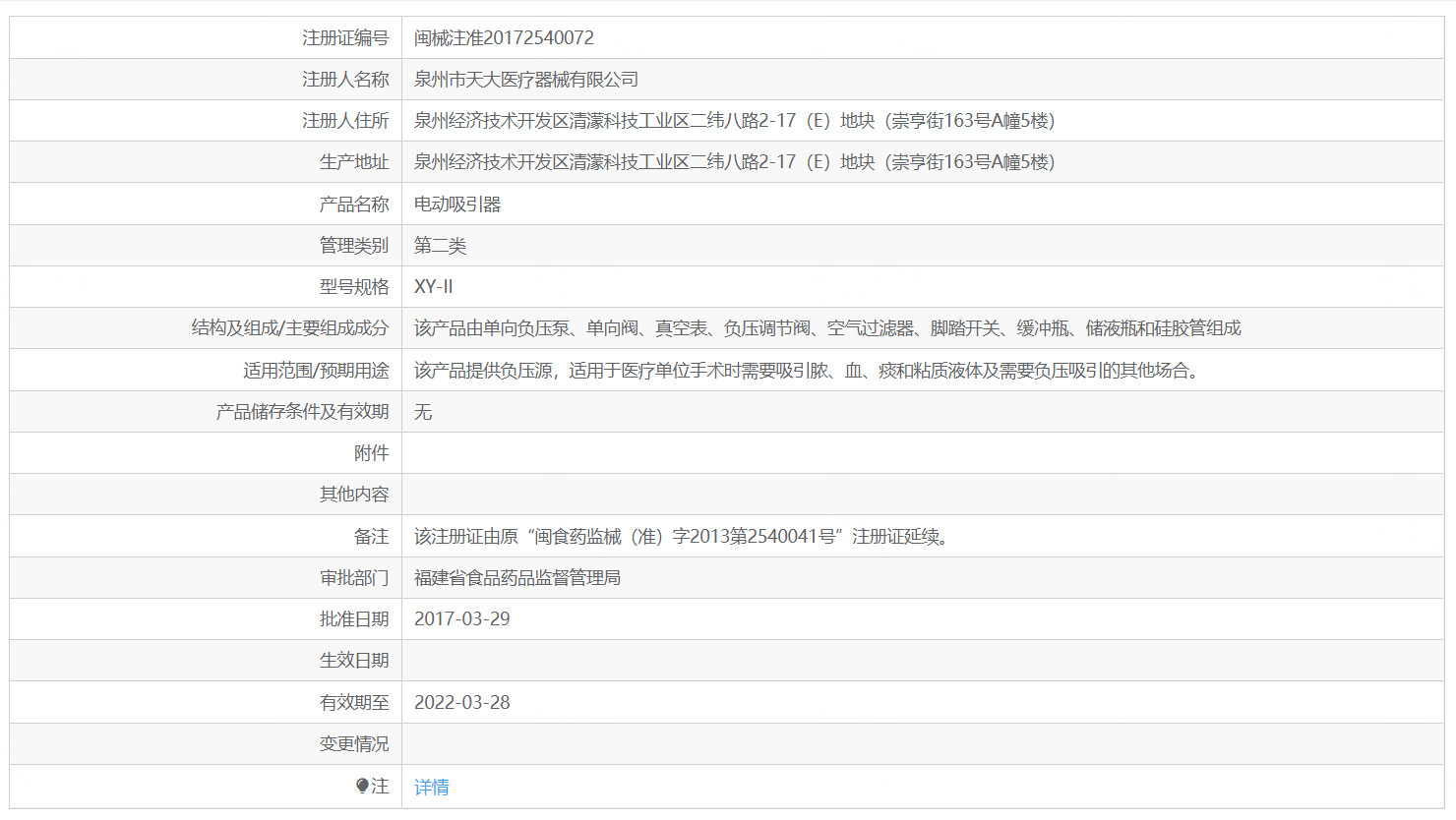Click the lightbulb icon beside 注
This screenshot has height=820, width=1456.
click(x=362, y=786)
